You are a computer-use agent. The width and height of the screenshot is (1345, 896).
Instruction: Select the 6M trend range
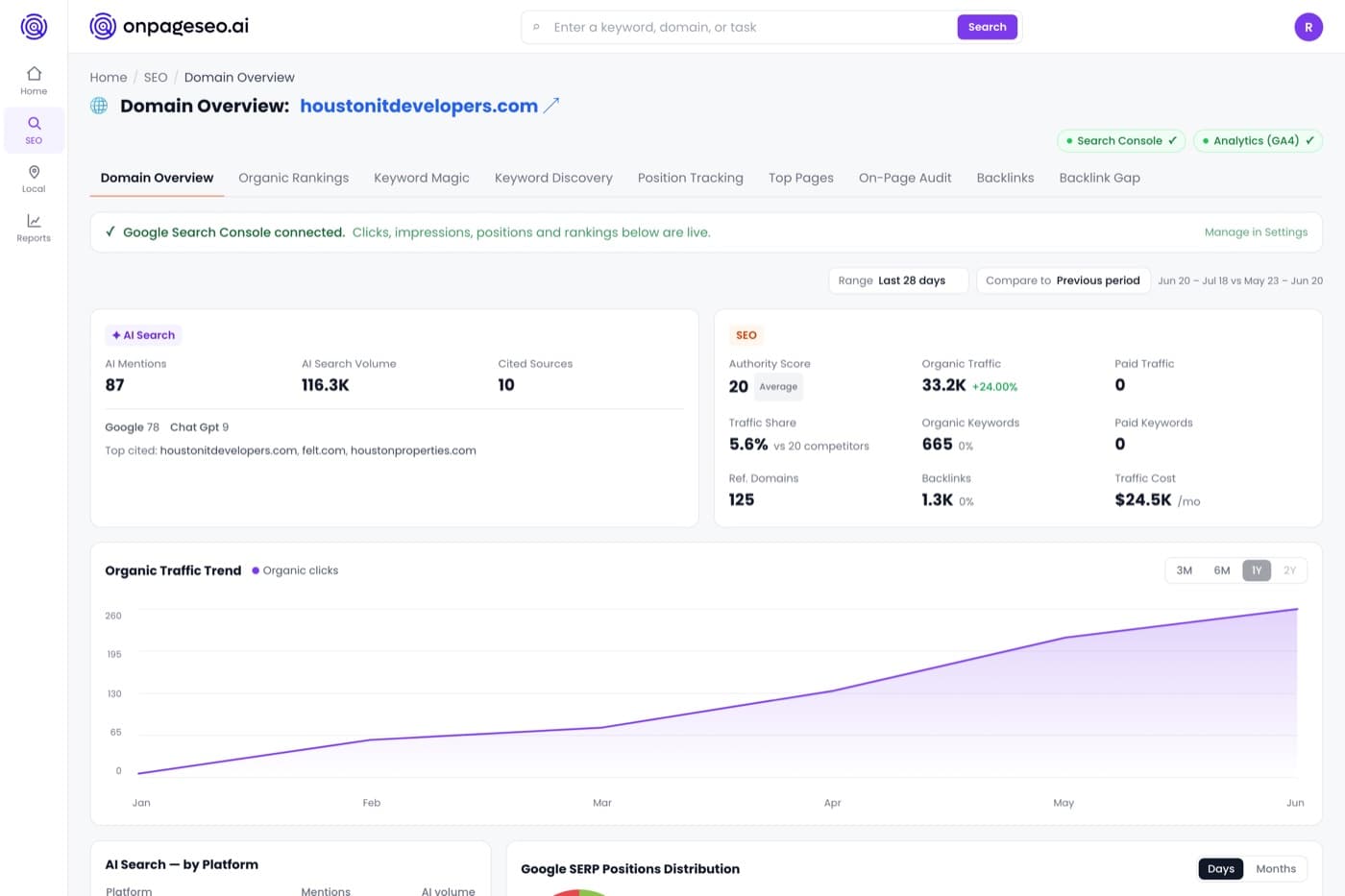point(1222,570)
